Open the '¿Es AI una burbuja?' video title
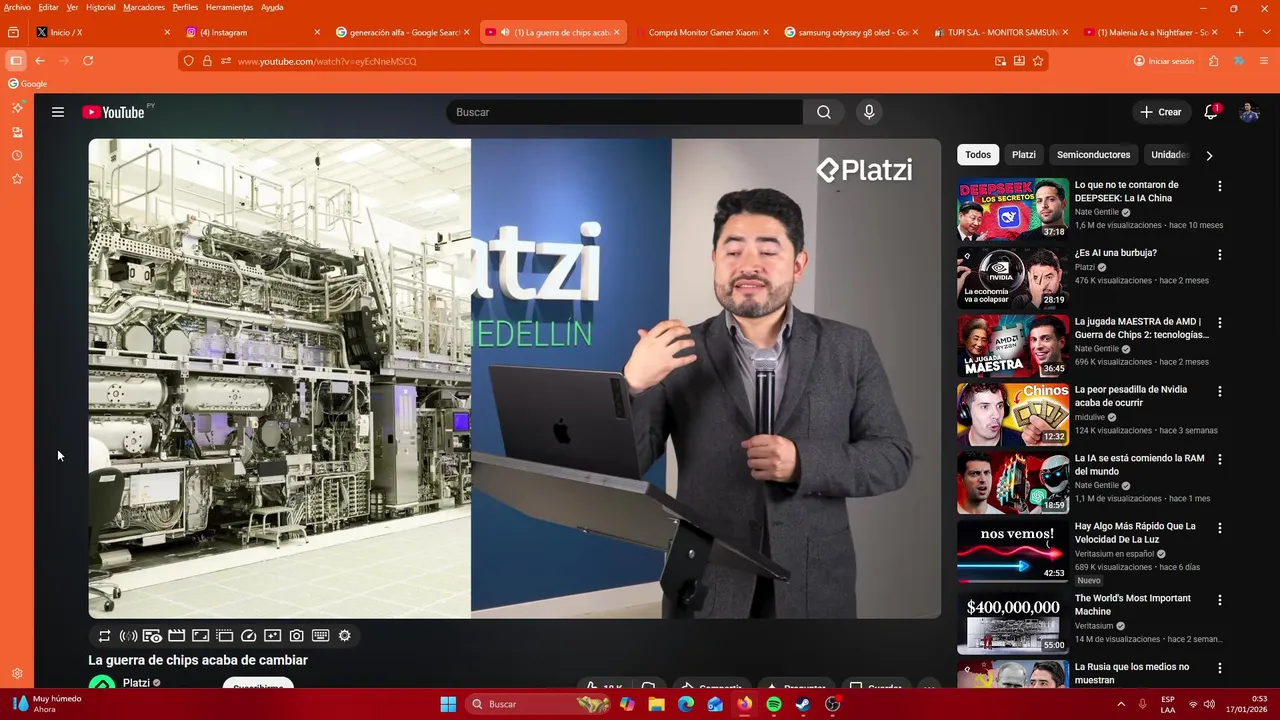Image resolution: width=1280 pixels, height=720 pixels. [x=1116, y=253]
